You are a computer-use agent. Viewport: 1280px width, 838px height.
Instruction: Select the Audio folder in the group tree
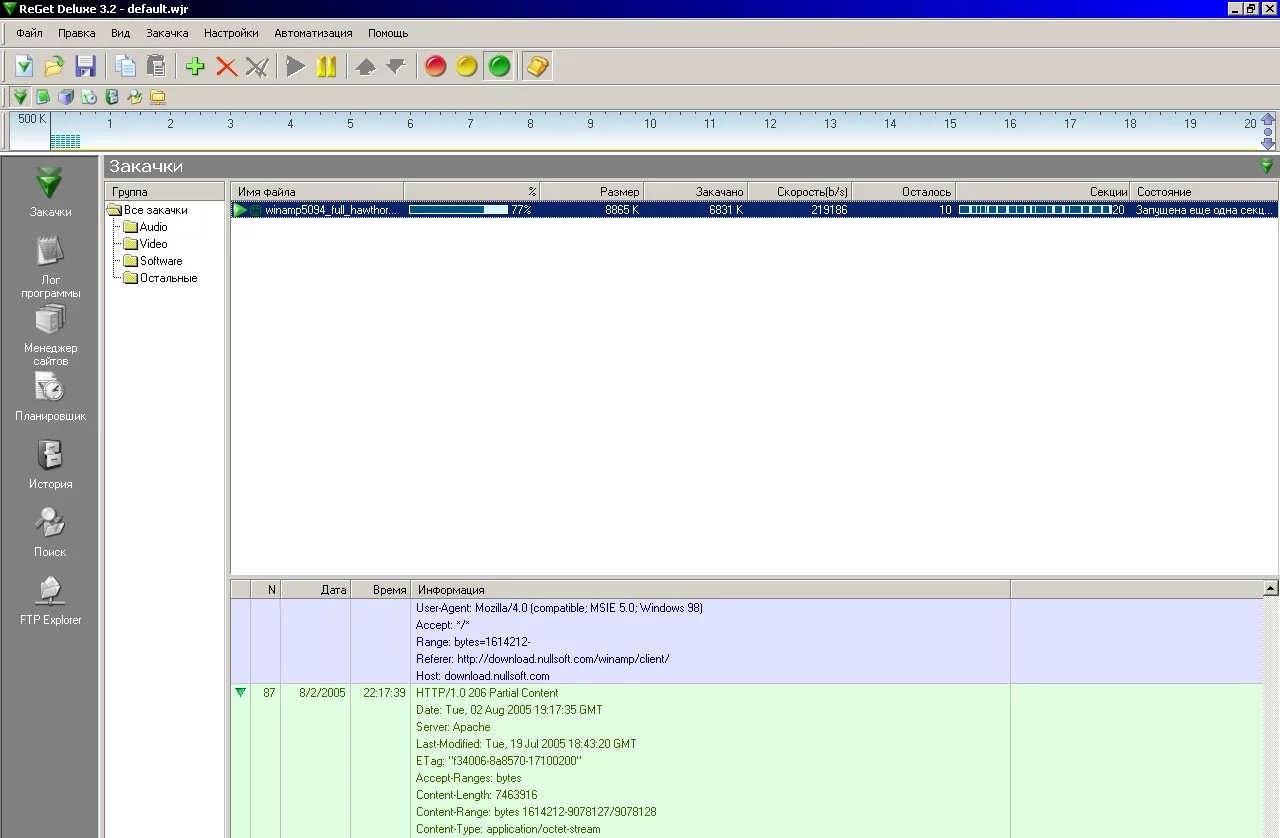click(153, 227)
